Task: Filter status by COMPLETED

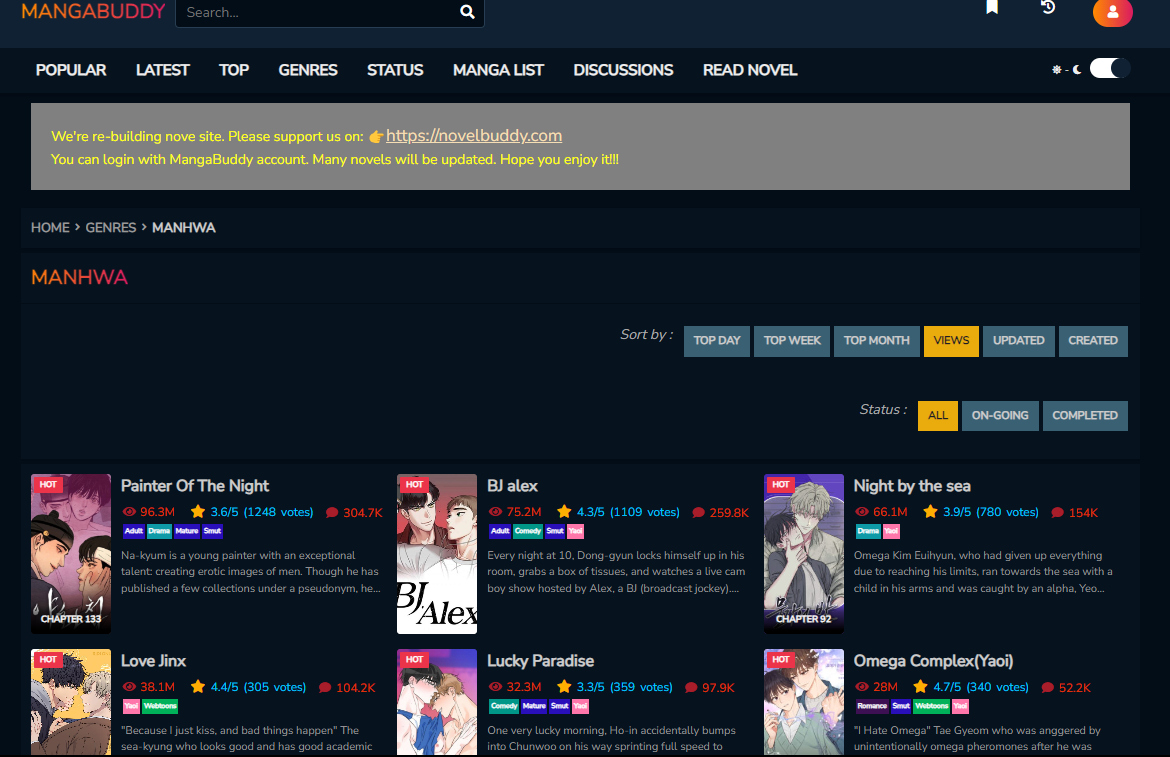Action: tap(1085, 415)
